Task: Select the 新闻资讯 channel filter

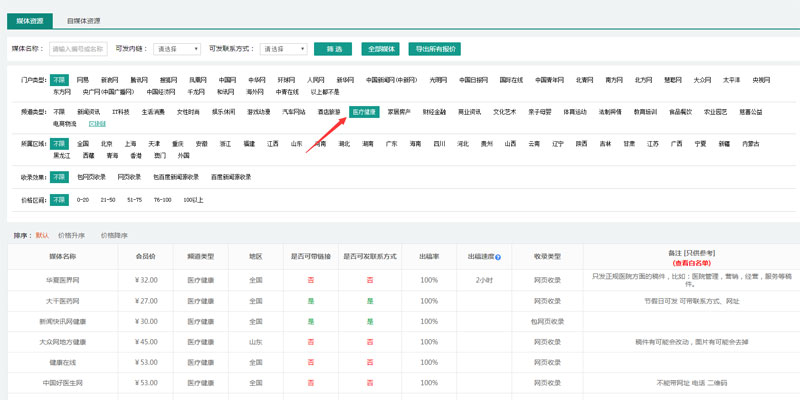Action: (89, 112)
